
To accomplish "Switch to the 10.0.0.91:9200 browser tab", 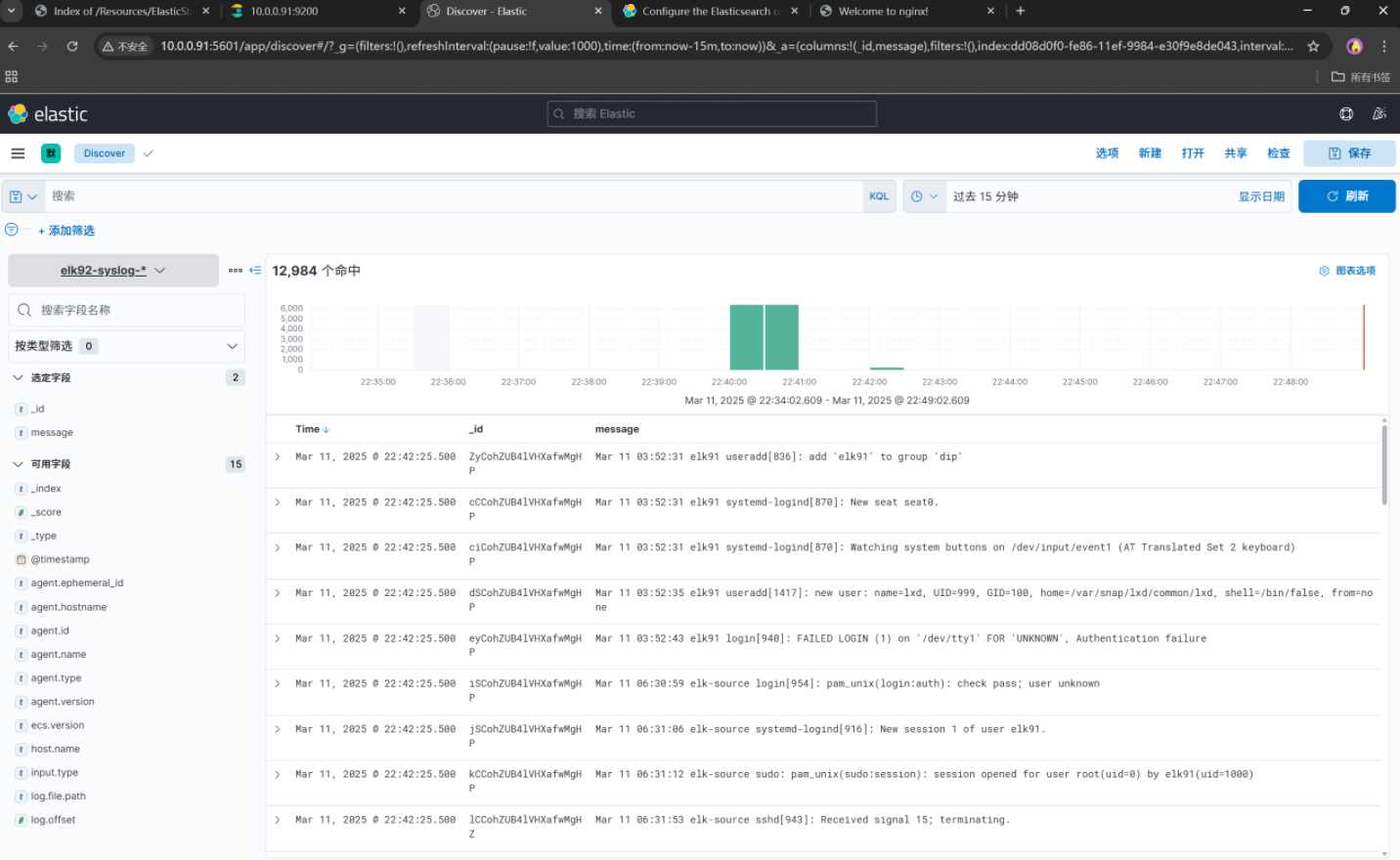I will pyautogui.click(x=320, y=12).
